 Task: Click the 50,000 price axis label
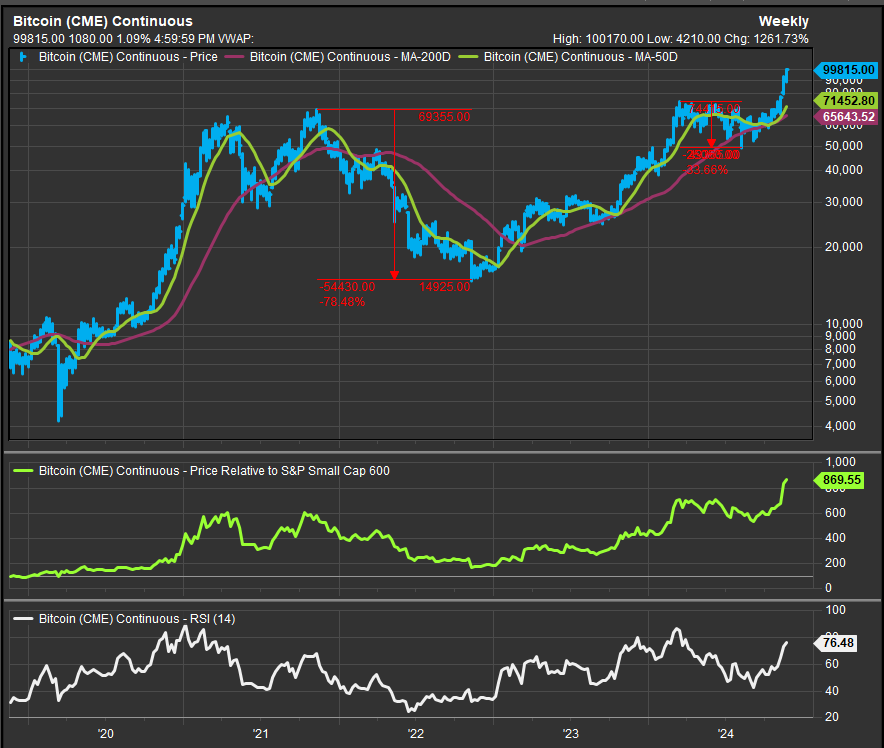[844, 146]
